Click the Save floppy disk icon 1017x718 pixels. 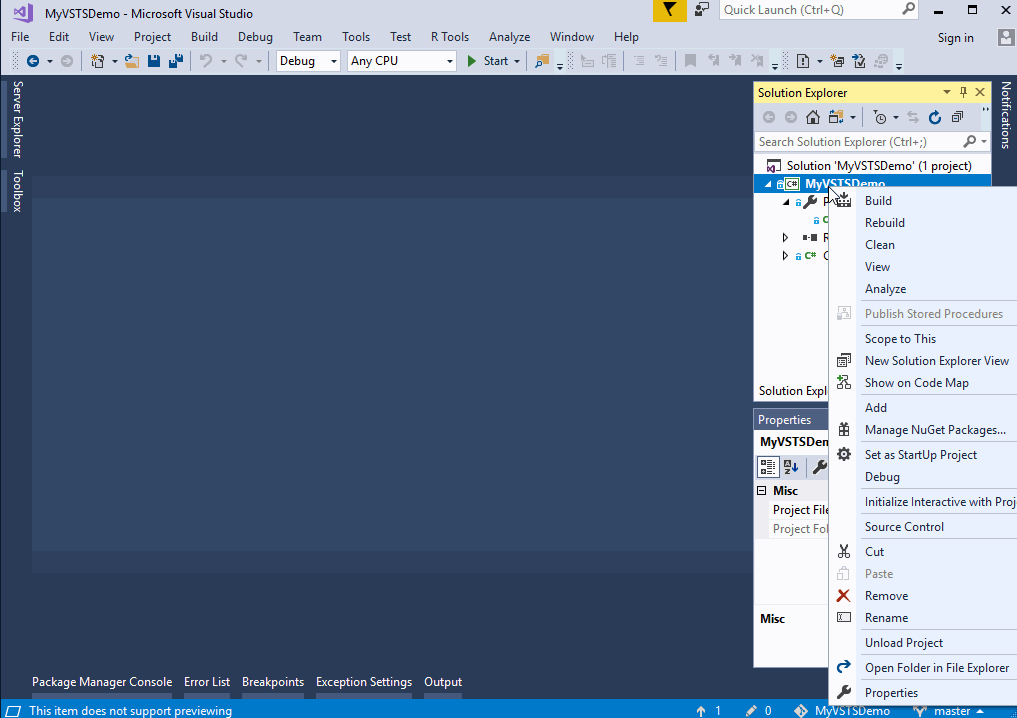click(154, 61)
